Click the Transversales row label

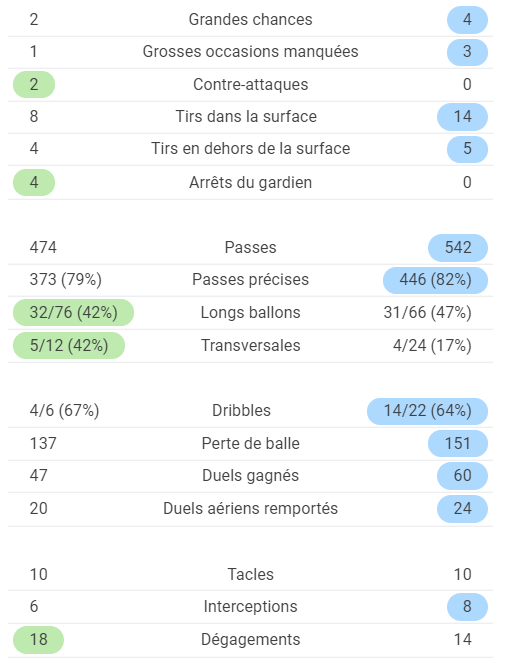click(251, 346)
